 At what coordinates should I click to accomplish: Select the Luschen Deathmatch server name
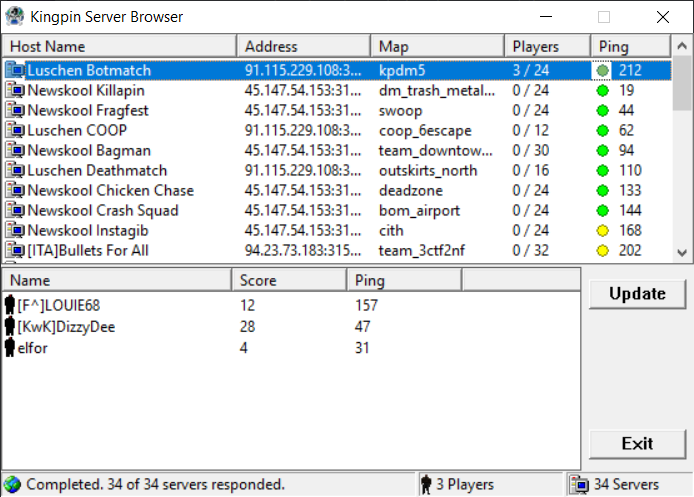click(97, 170)
